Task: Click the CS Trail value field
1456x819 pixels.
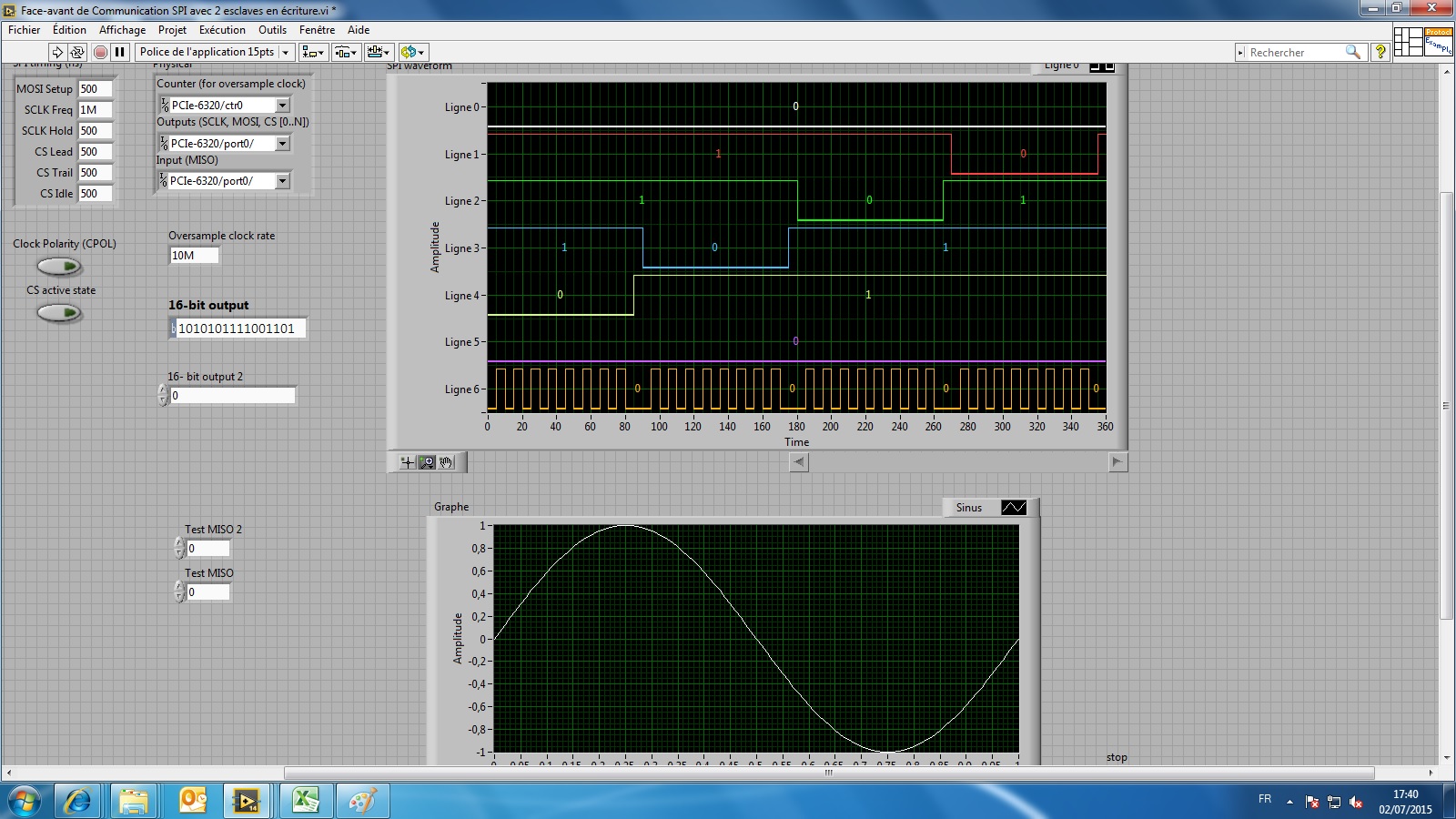Action: pos(95,173)
